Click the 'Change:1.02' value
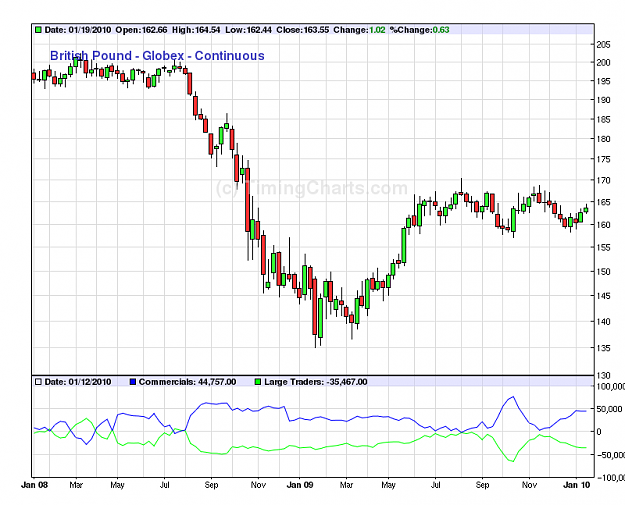The width and height of the screenshot is (625, 505). 359,30
